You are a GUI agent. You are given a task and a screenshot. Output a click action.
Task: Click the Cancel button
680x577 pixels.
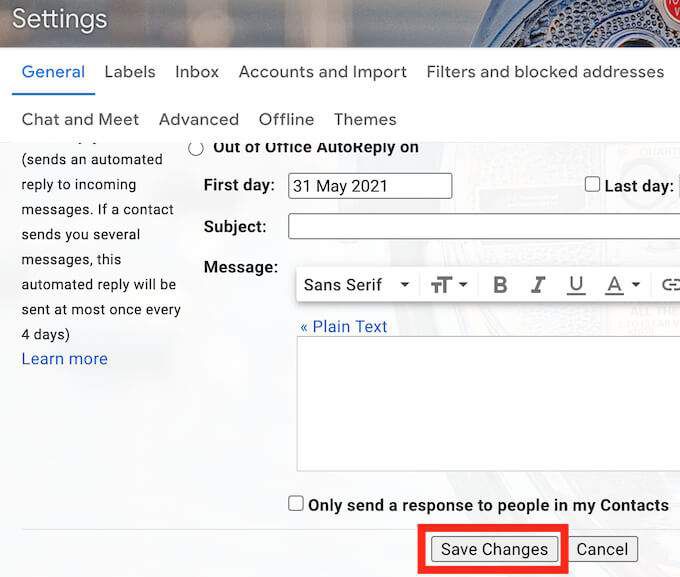tap(602, 549)
